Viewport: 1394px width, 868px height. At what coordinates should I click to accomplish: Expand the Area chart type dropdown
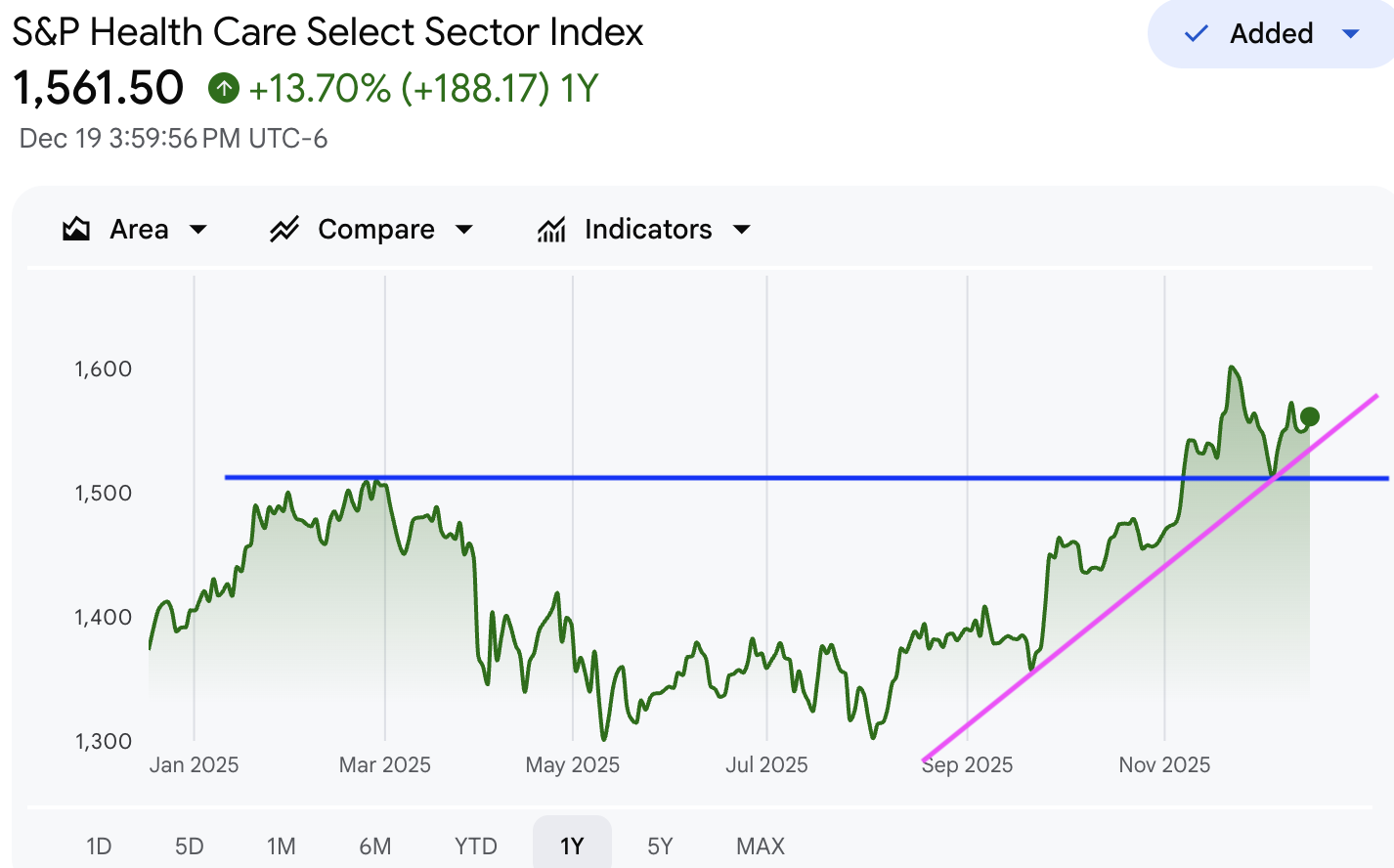198,230
